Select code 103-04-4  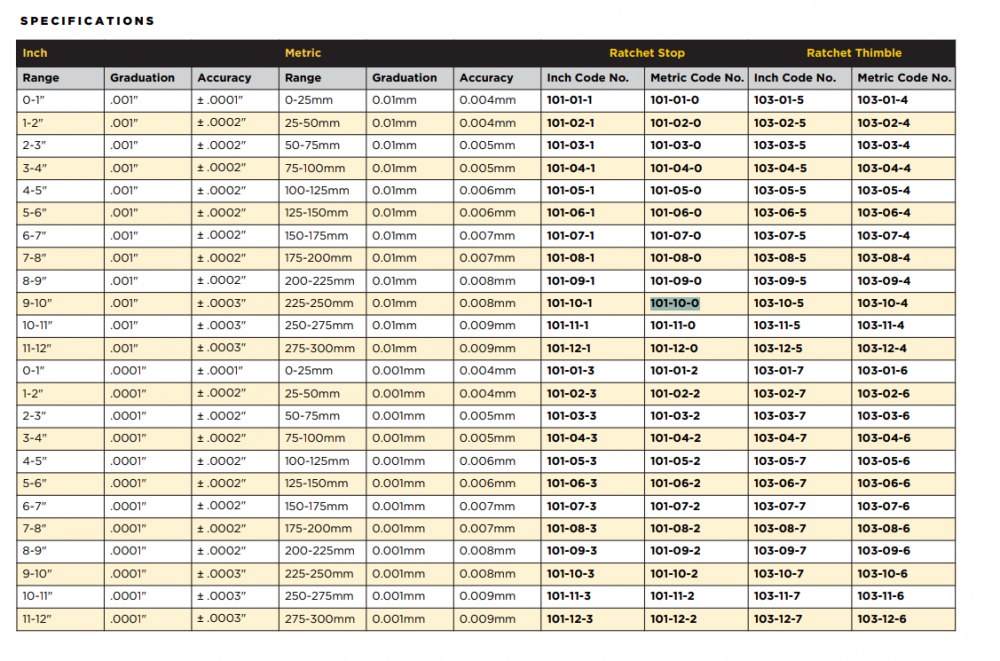[884, 168]
